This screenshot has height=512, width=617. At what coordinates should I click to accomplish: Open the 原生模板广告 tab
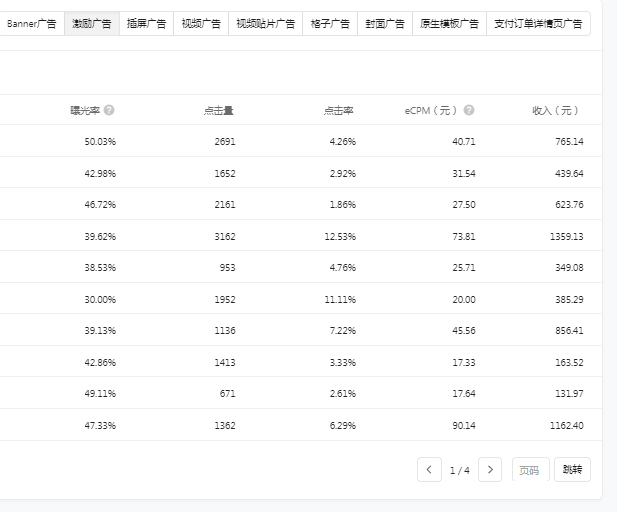click(x=449, y=24)
